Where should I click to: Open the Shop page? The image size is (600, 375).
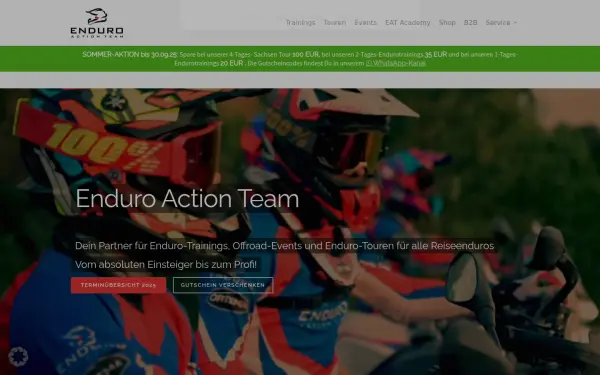pyautogui.click(x=447, y=23)
